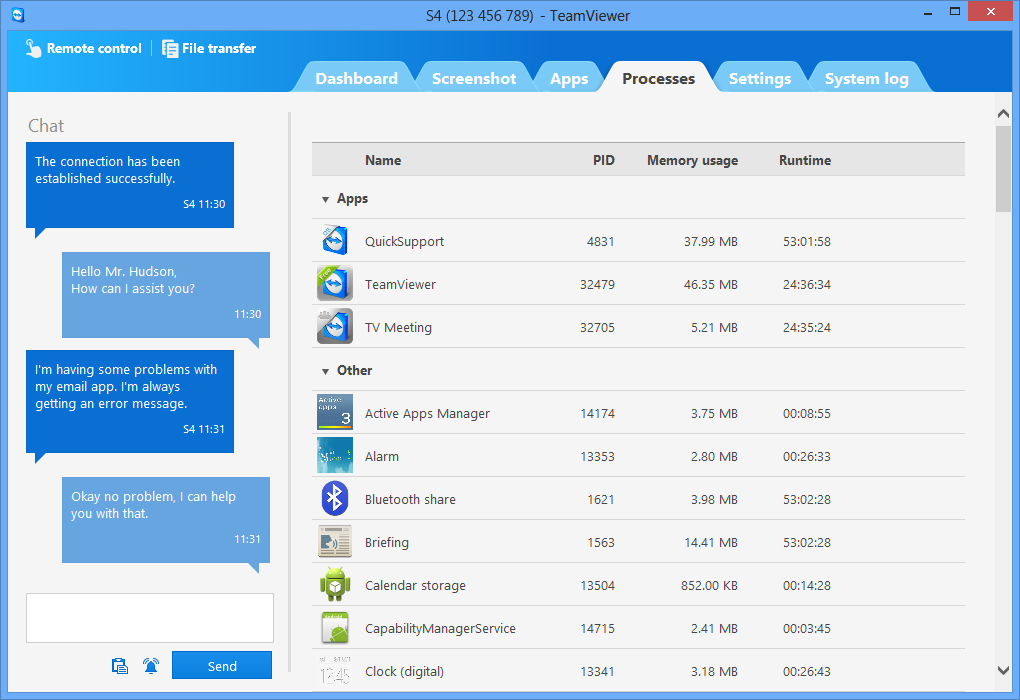This screenshot has height=700, width=1020.
Task: Click the TV Meeting app icon
Action: pos(335,326)
